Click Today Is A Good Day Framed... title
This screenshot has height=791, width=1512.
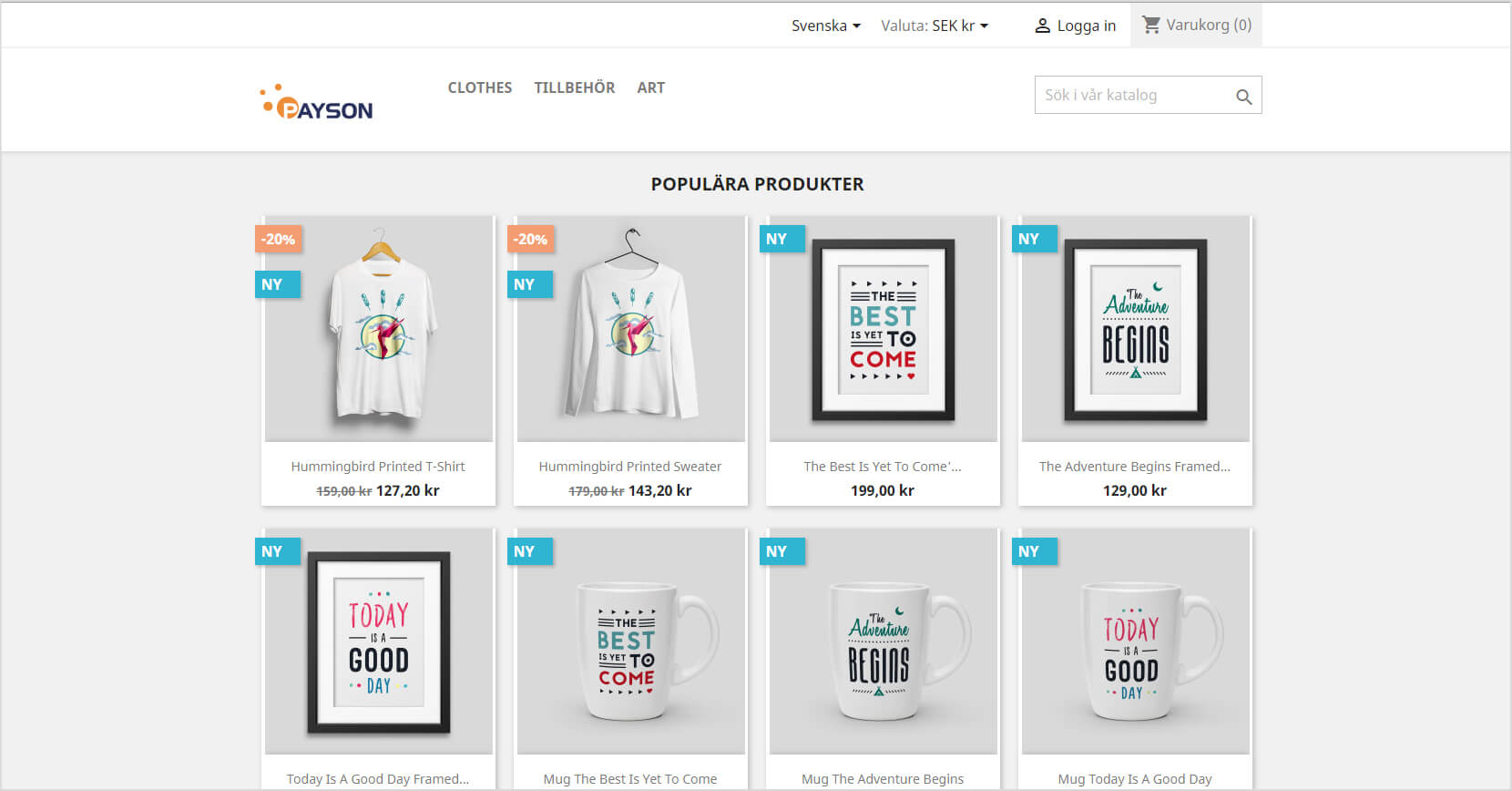(x=378, y=779)
